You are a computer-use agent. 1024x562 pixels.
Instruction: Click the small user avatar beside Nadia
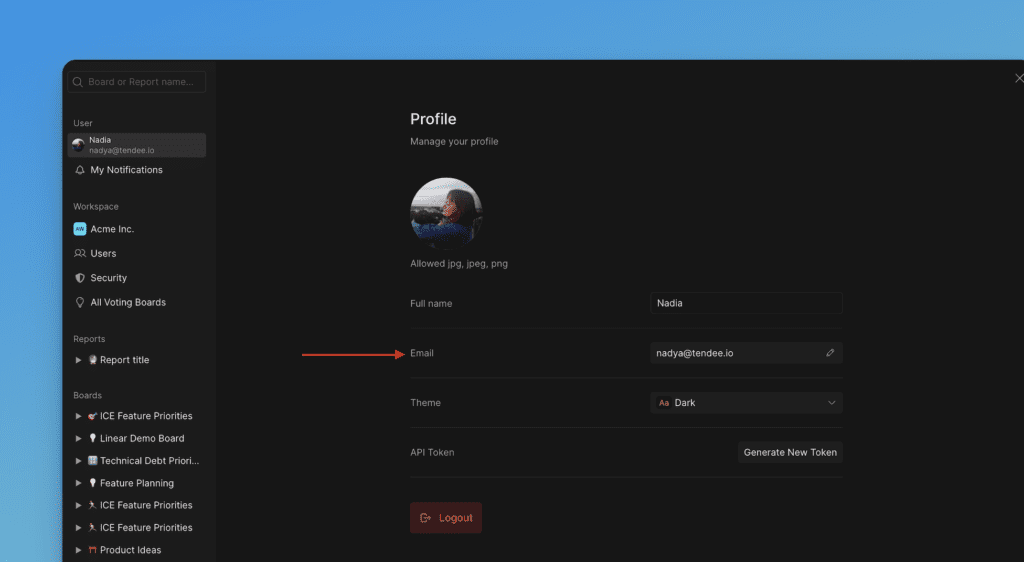click(x=79, y=145)
